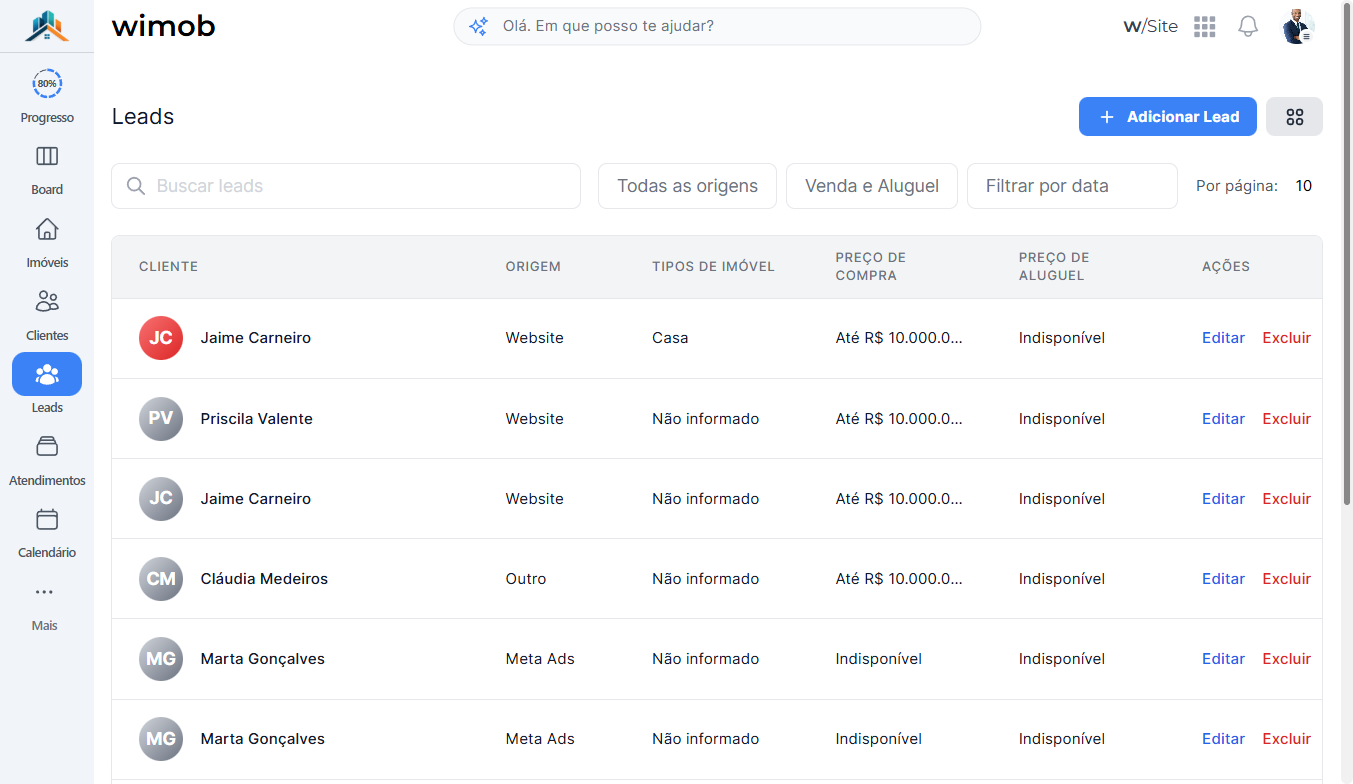1353x784 pixels.
Task: Delete Priscila Valente lead
Action: (x=1286, y=418)
